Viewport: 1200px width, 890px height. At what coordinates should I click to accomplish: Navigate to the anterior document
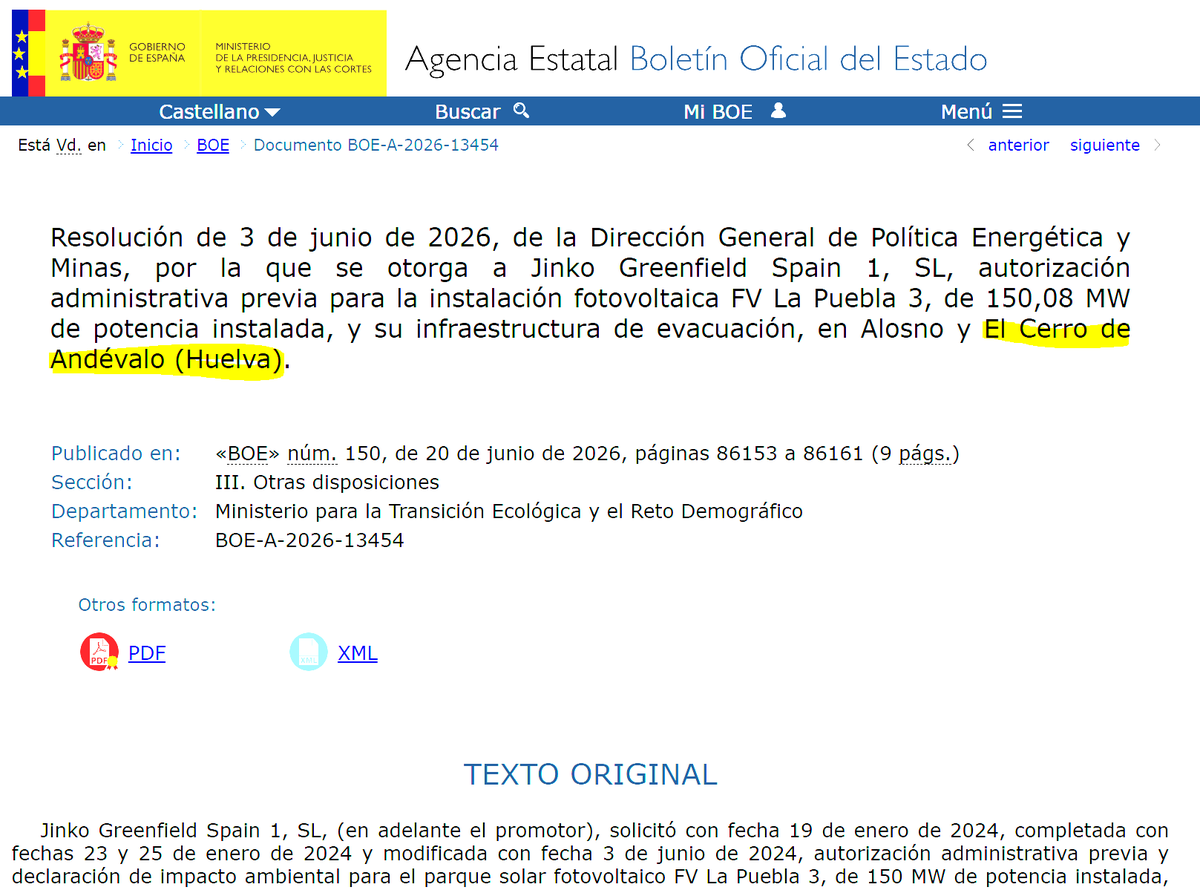(1018, 145)
